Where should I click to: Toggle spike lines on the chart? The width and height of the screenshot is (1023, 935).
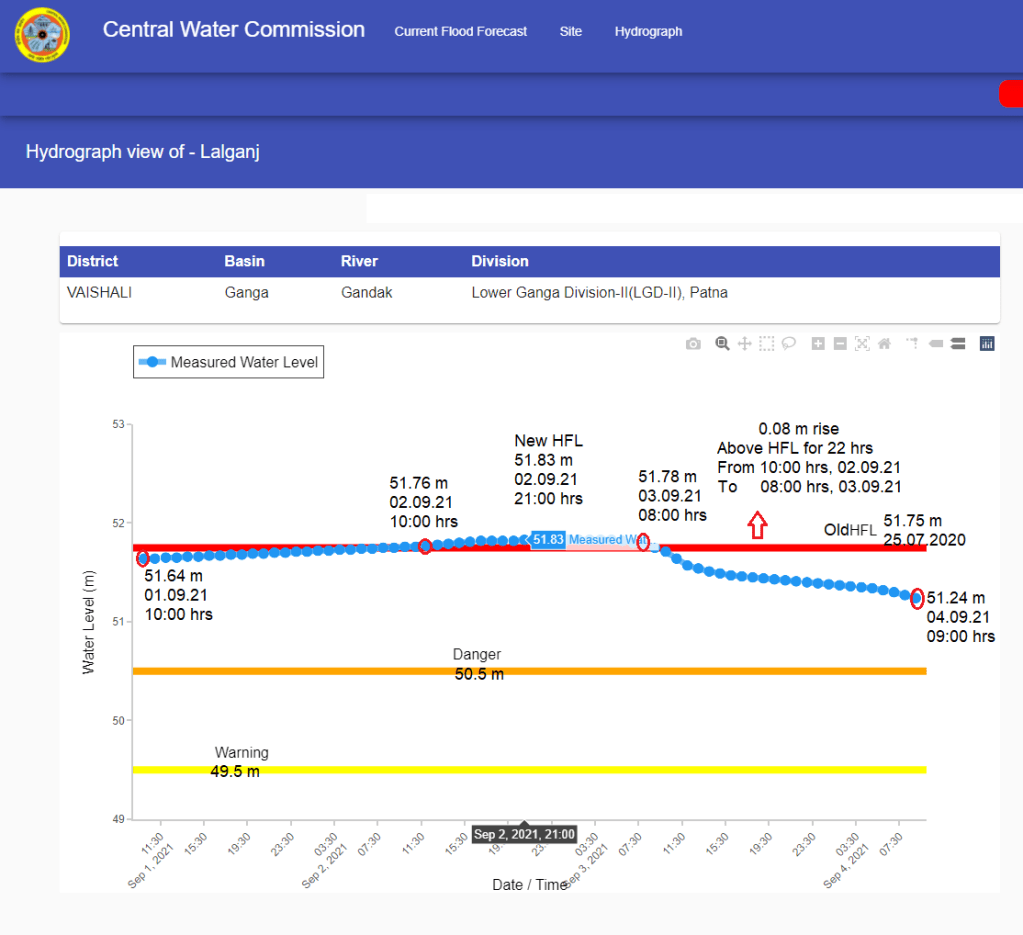pyautogui.click(x=912, y=344)
